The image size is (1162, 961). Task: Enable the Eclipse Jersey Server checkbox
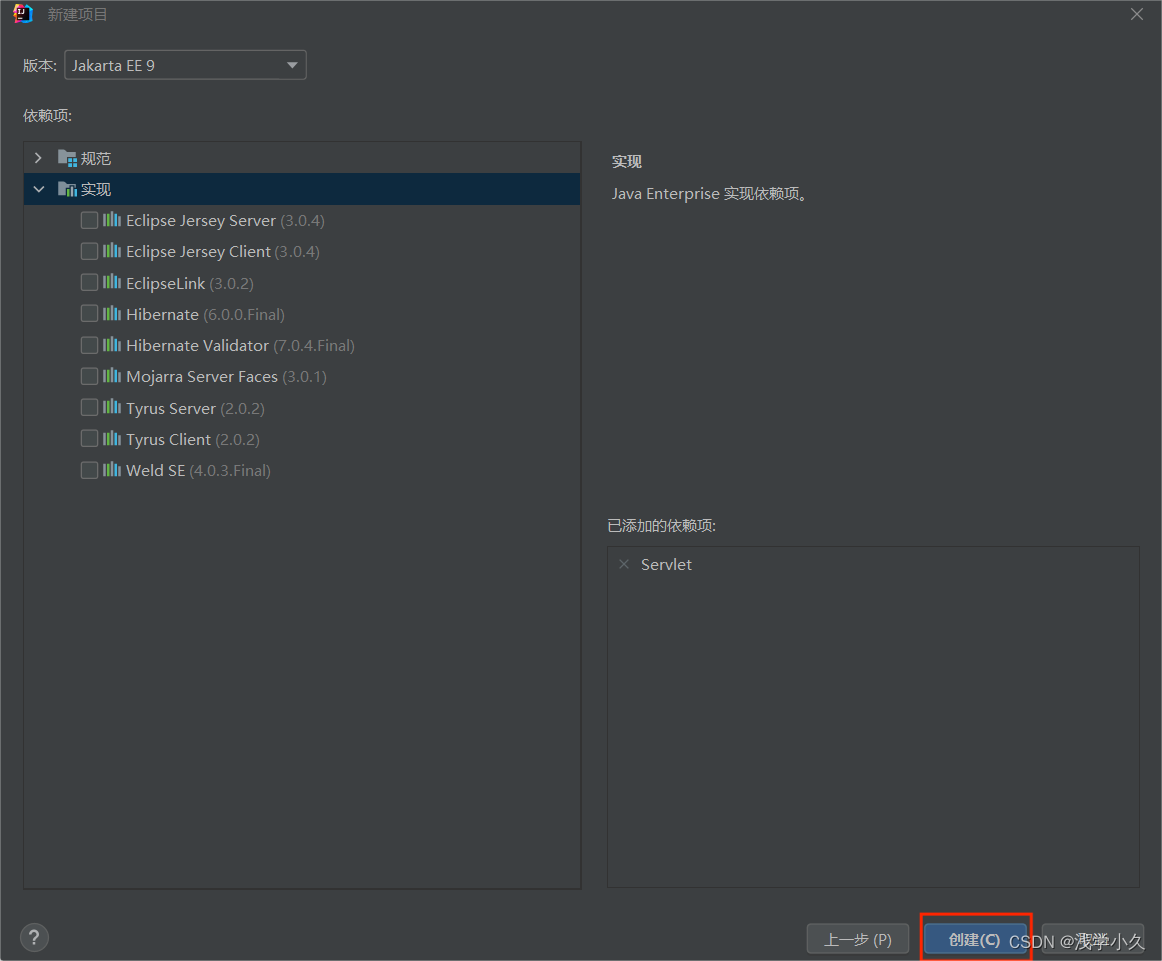click(x=89, y=220)
